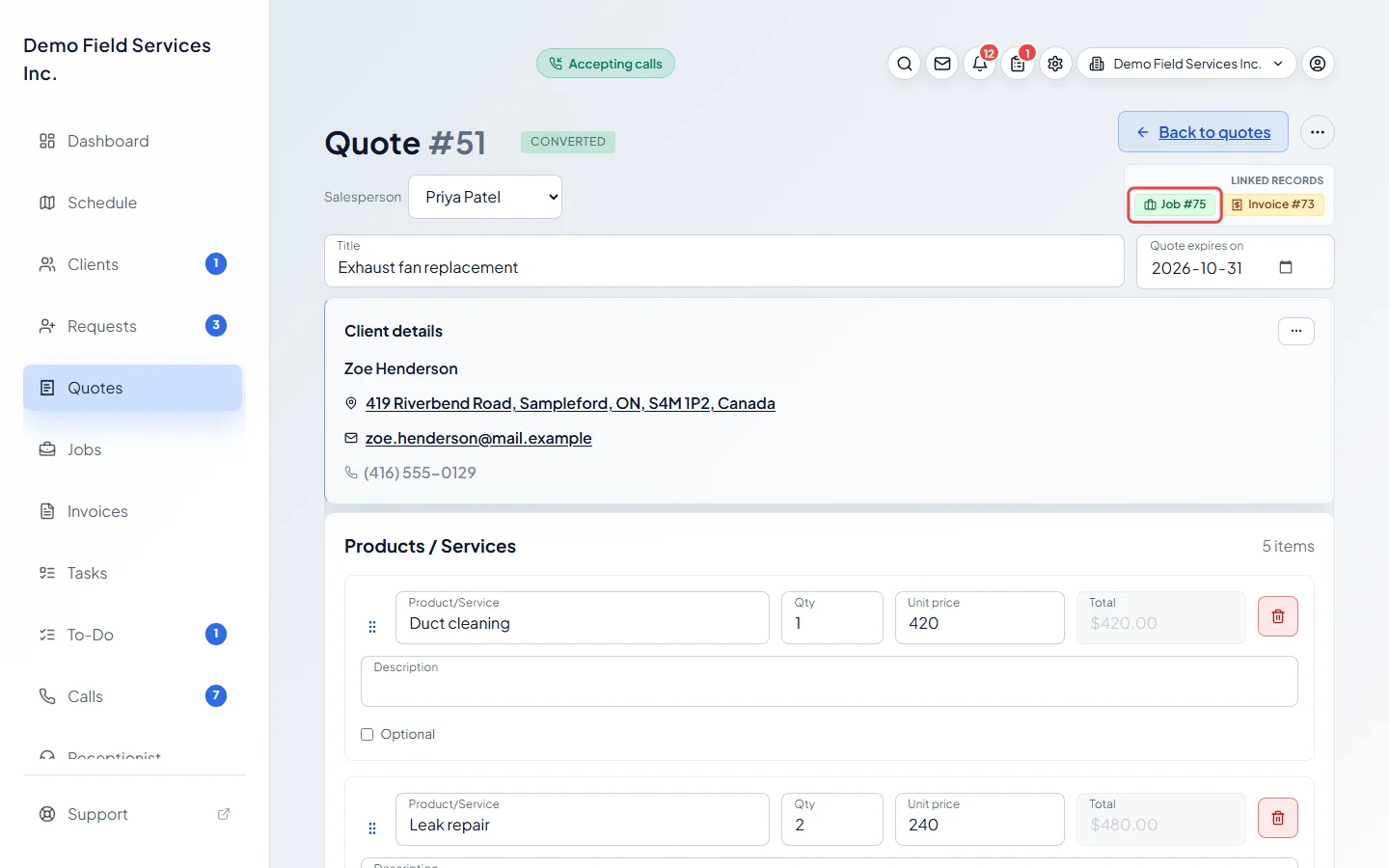1389x868 pixels.
Task: Click the map pin icon beside address
Action: click(351, 403)
